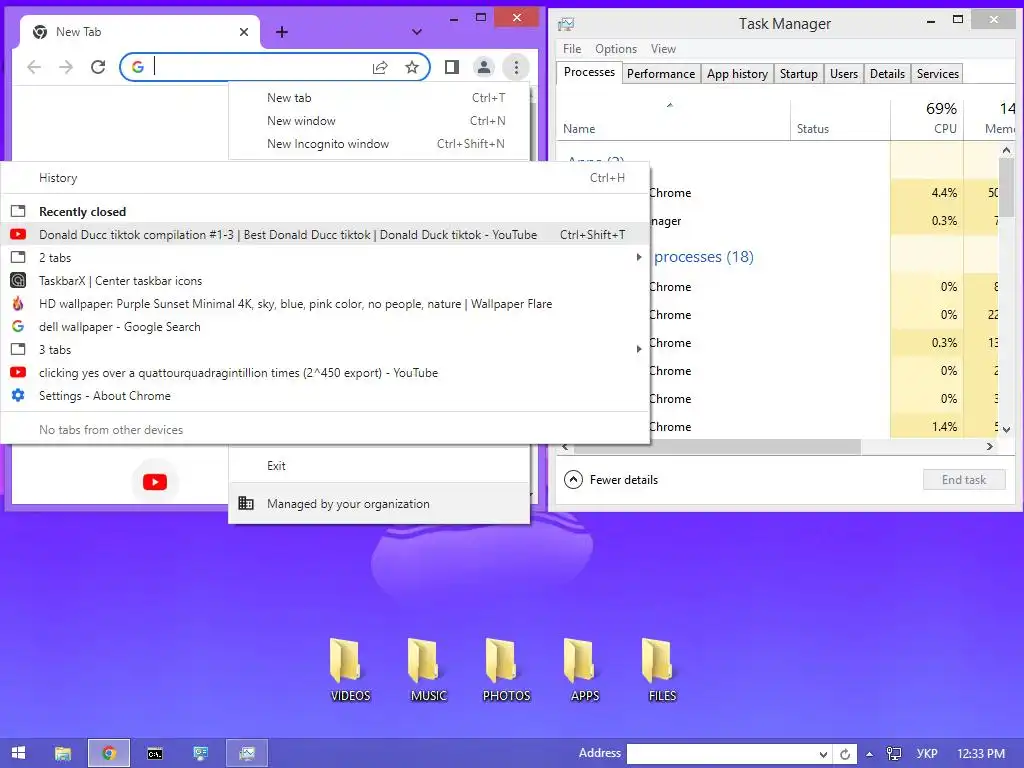This screenshot has width=1024, height=768.
Task: Select New window in the Chrome menu
Action: 379,121
